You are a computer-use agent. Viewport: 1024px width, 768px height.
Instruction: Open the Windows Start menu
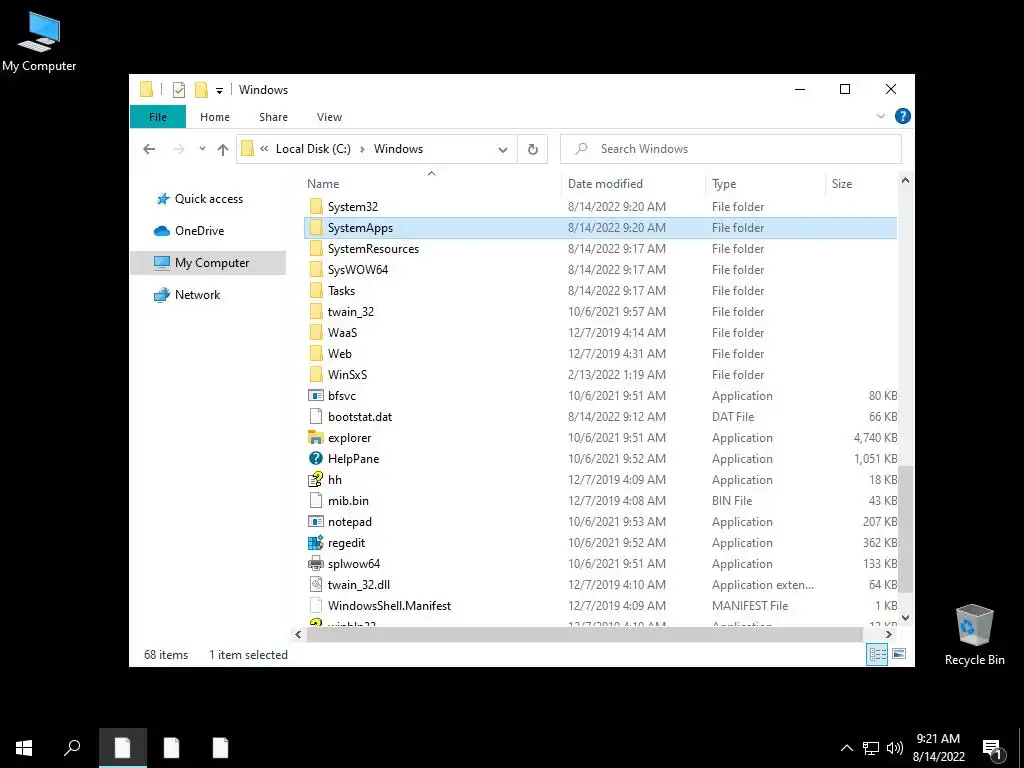click(x=24, y=748)
